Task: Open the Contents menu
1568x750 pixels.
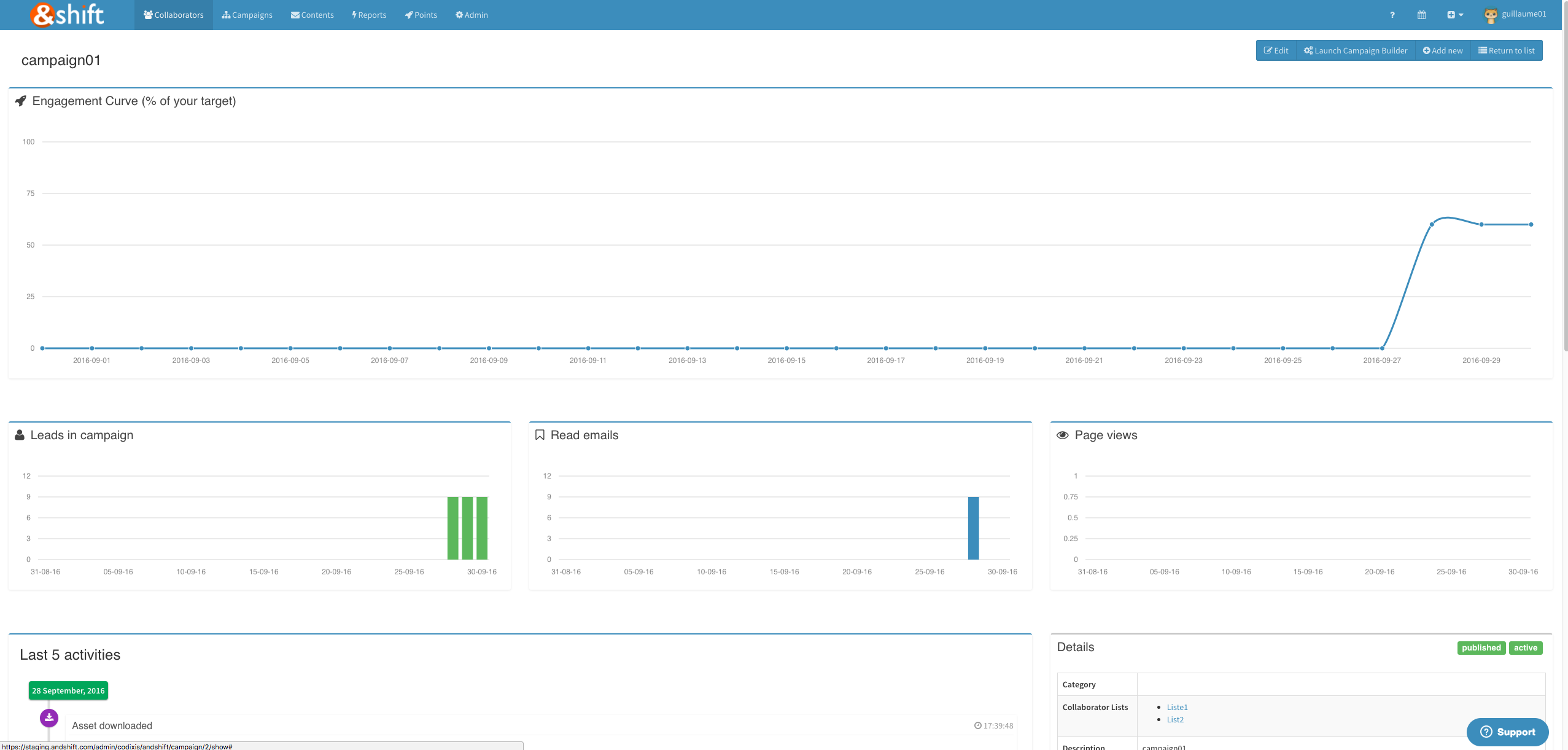Action: point(312,15)
